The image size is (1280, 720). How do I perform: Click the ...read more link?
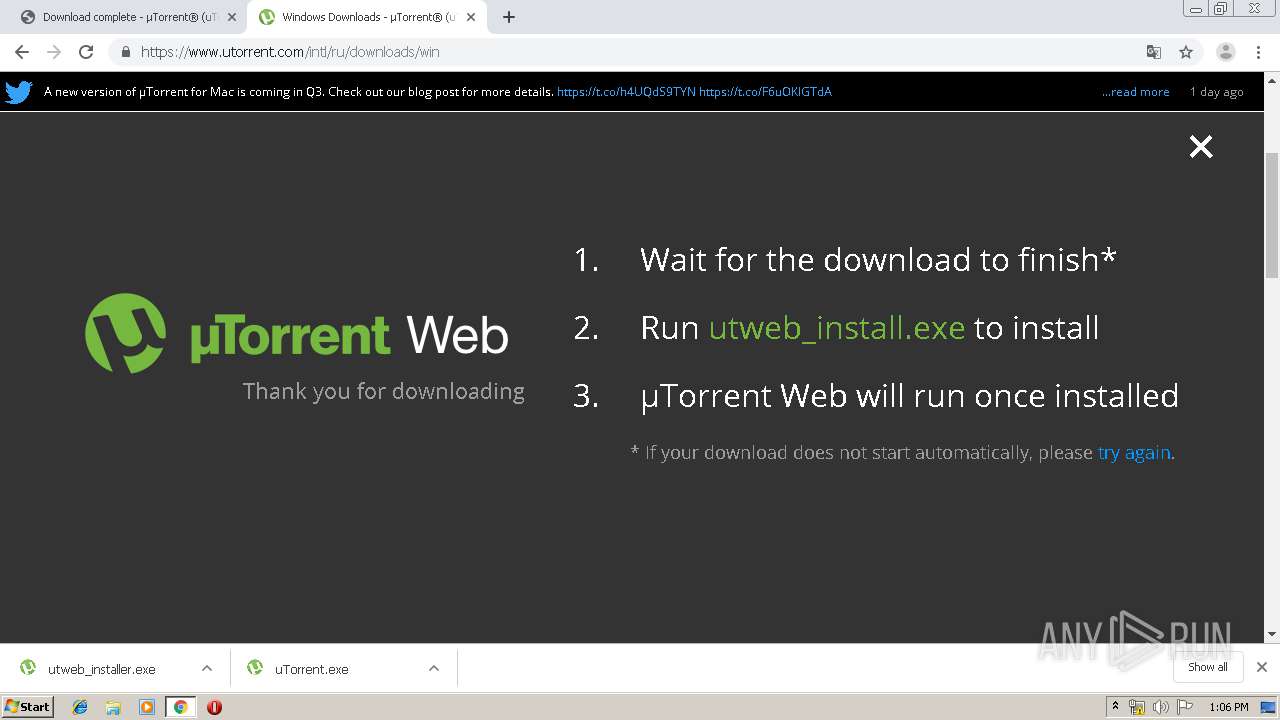[x=1136, y=92]
